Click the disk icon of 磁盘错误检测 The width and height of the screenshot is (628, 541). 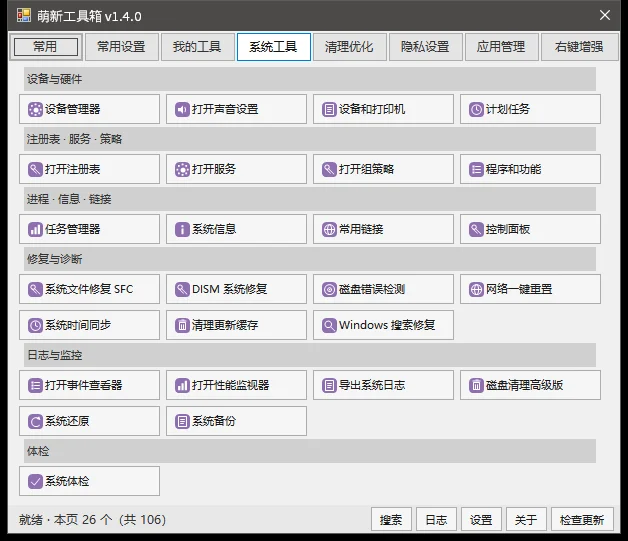pos(329,289)
